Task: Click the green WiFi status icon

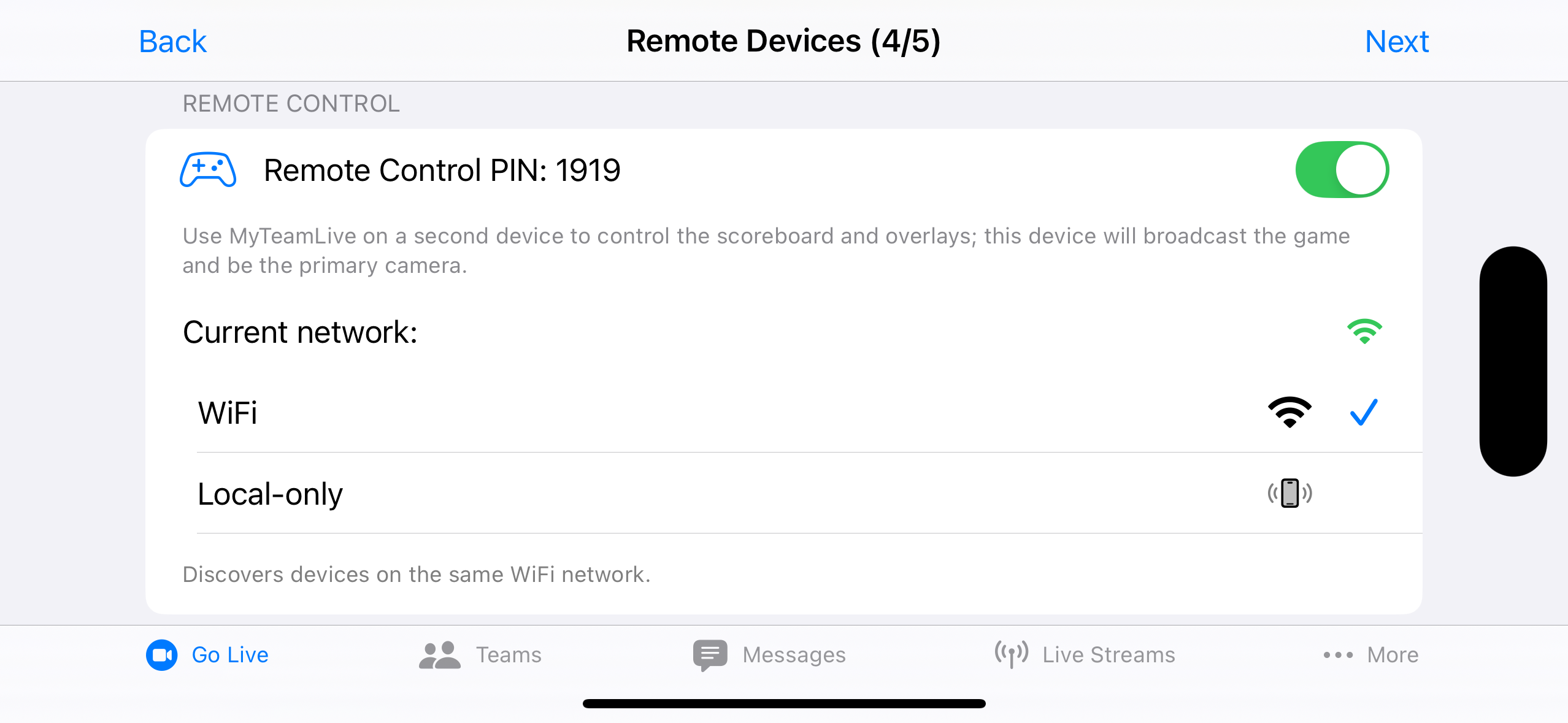Action: 1364,331
